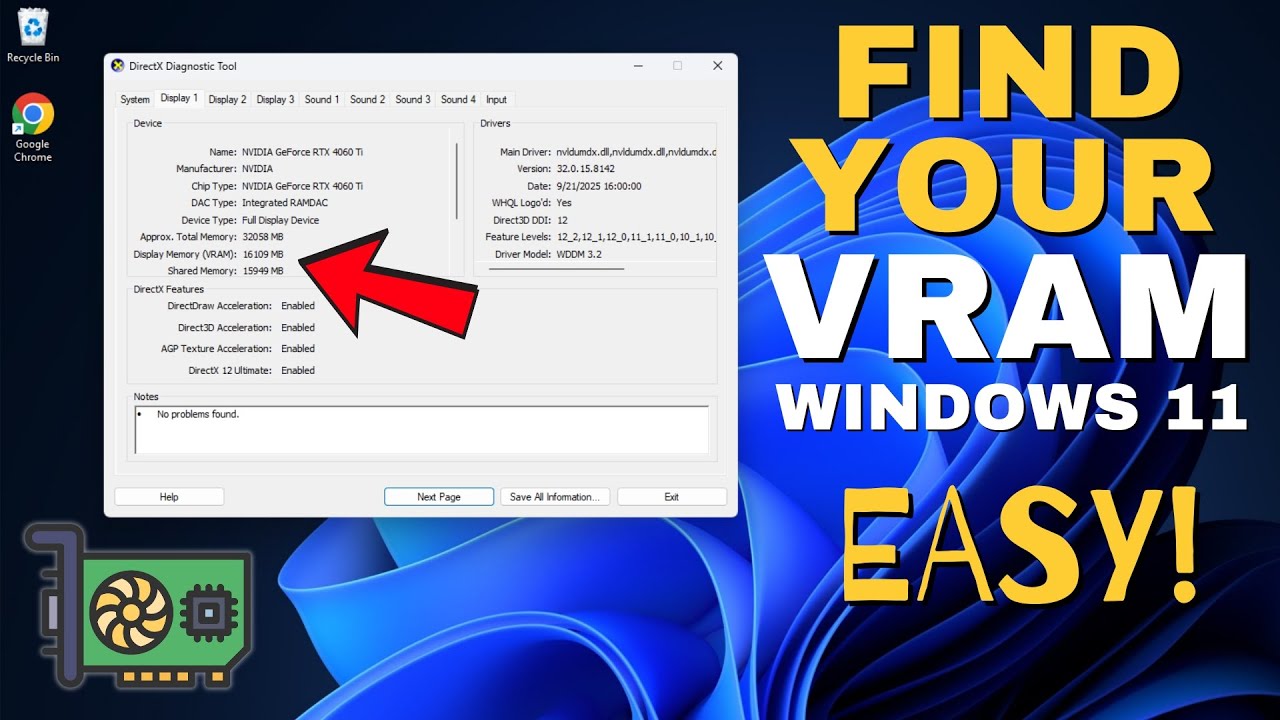1280x720 pixels.
Task: Click DirectDraw Acceleration Enabled value
Action: tap(298, 306)
